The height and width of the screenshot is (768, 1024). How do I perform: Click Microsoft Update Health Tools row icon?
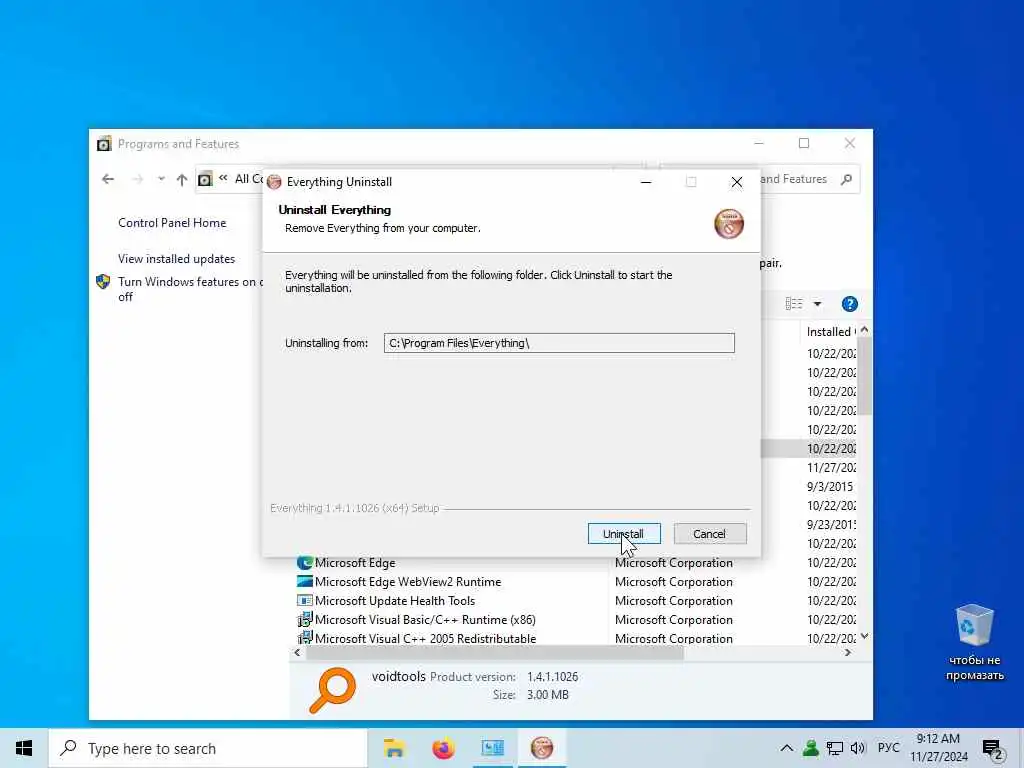[304, 600]
